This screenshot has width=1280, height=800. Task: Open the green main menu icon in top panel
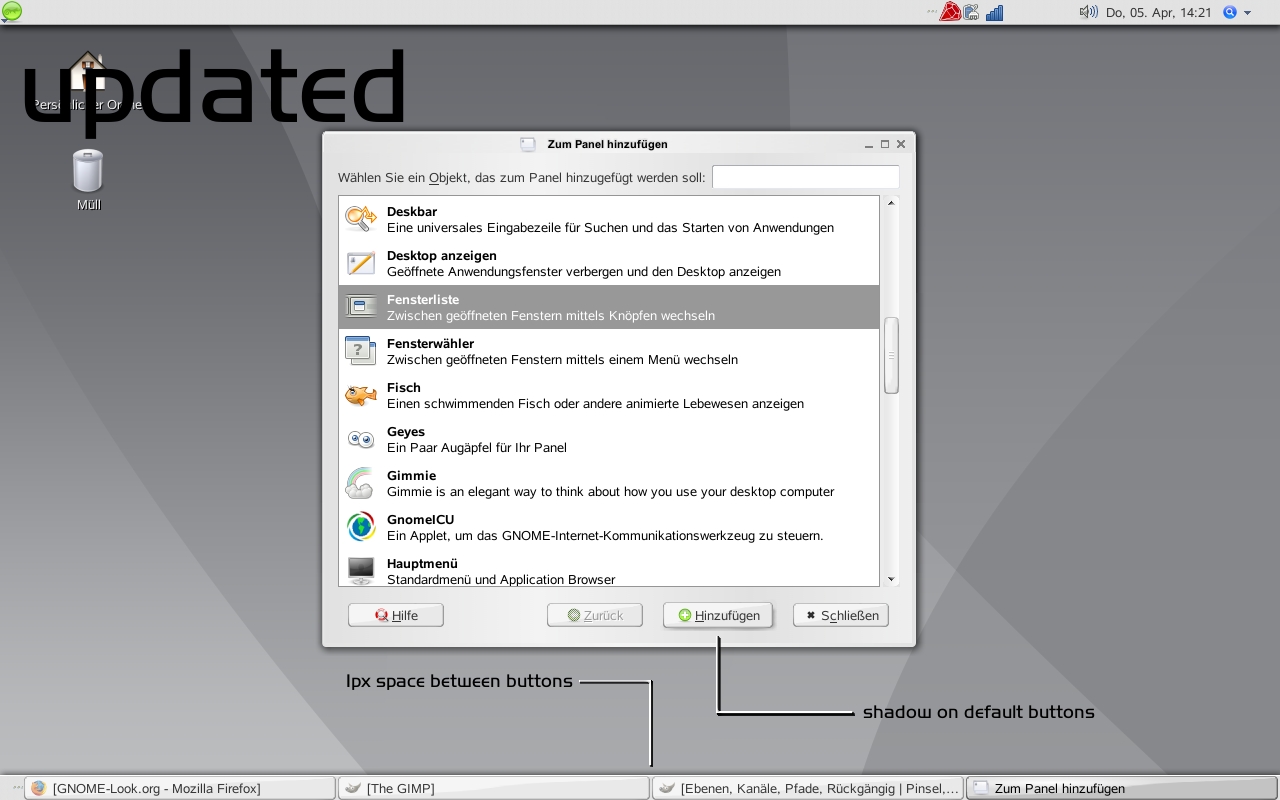11,12
